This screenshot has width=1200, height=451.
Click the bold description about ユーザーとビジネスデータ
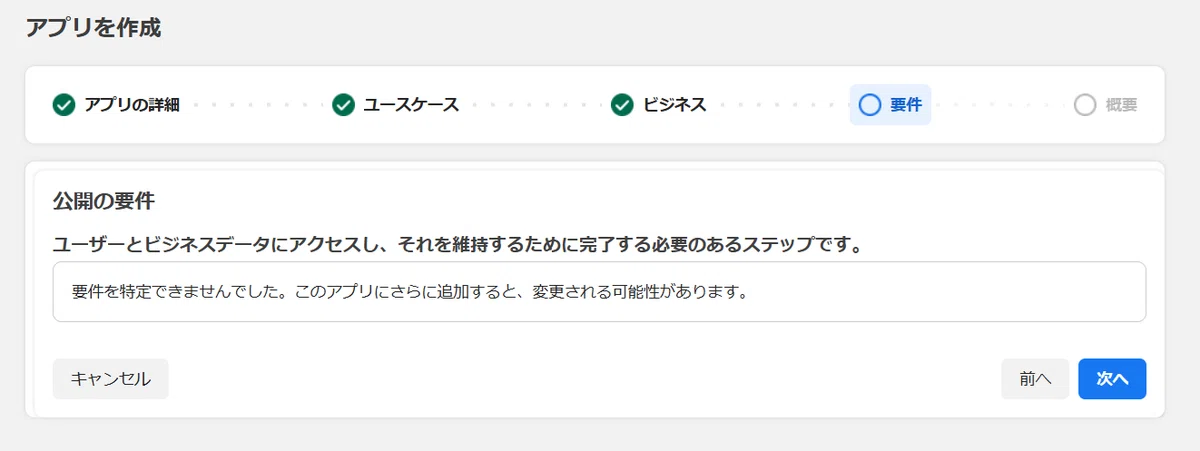click(458, 244)
